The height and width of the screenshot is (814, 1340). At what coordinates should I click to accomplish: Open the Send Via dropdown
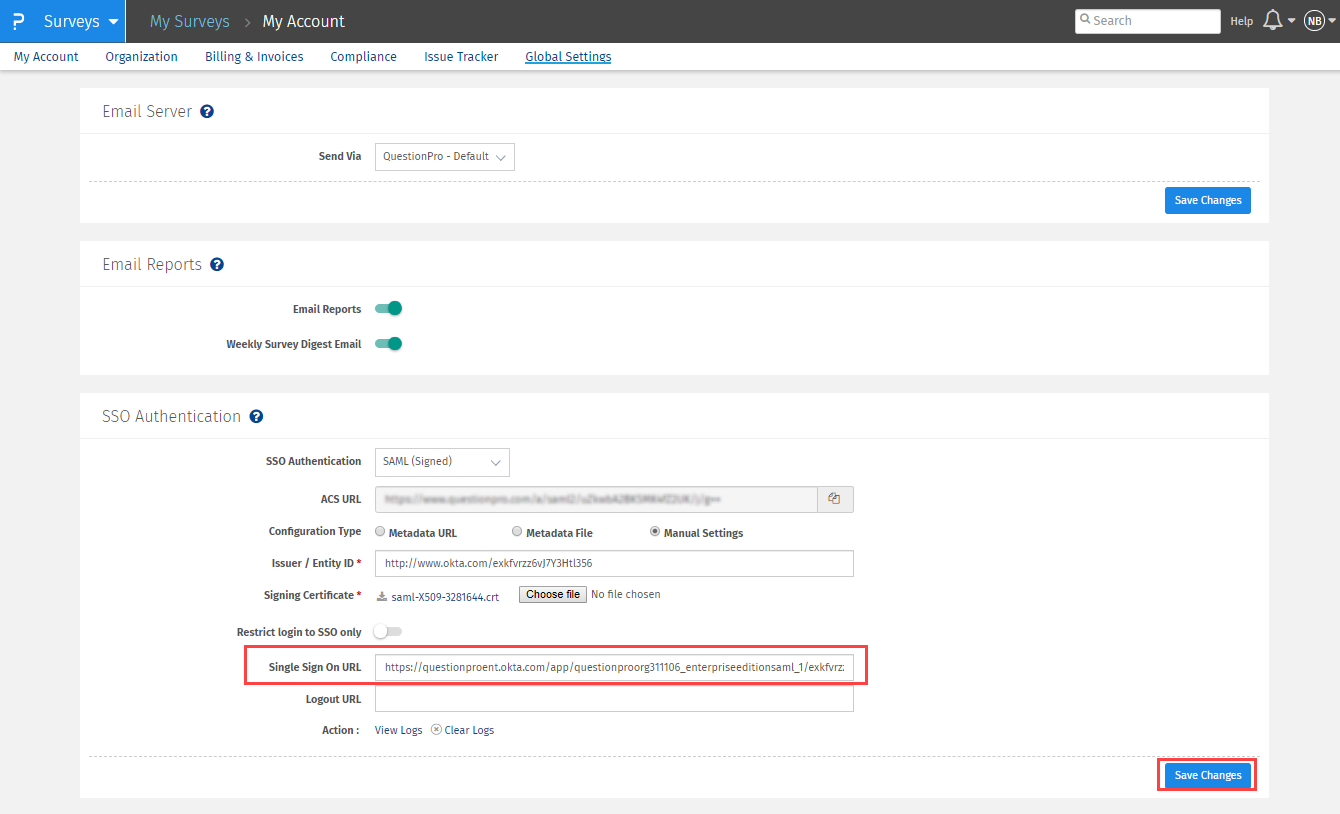[444, 157]
